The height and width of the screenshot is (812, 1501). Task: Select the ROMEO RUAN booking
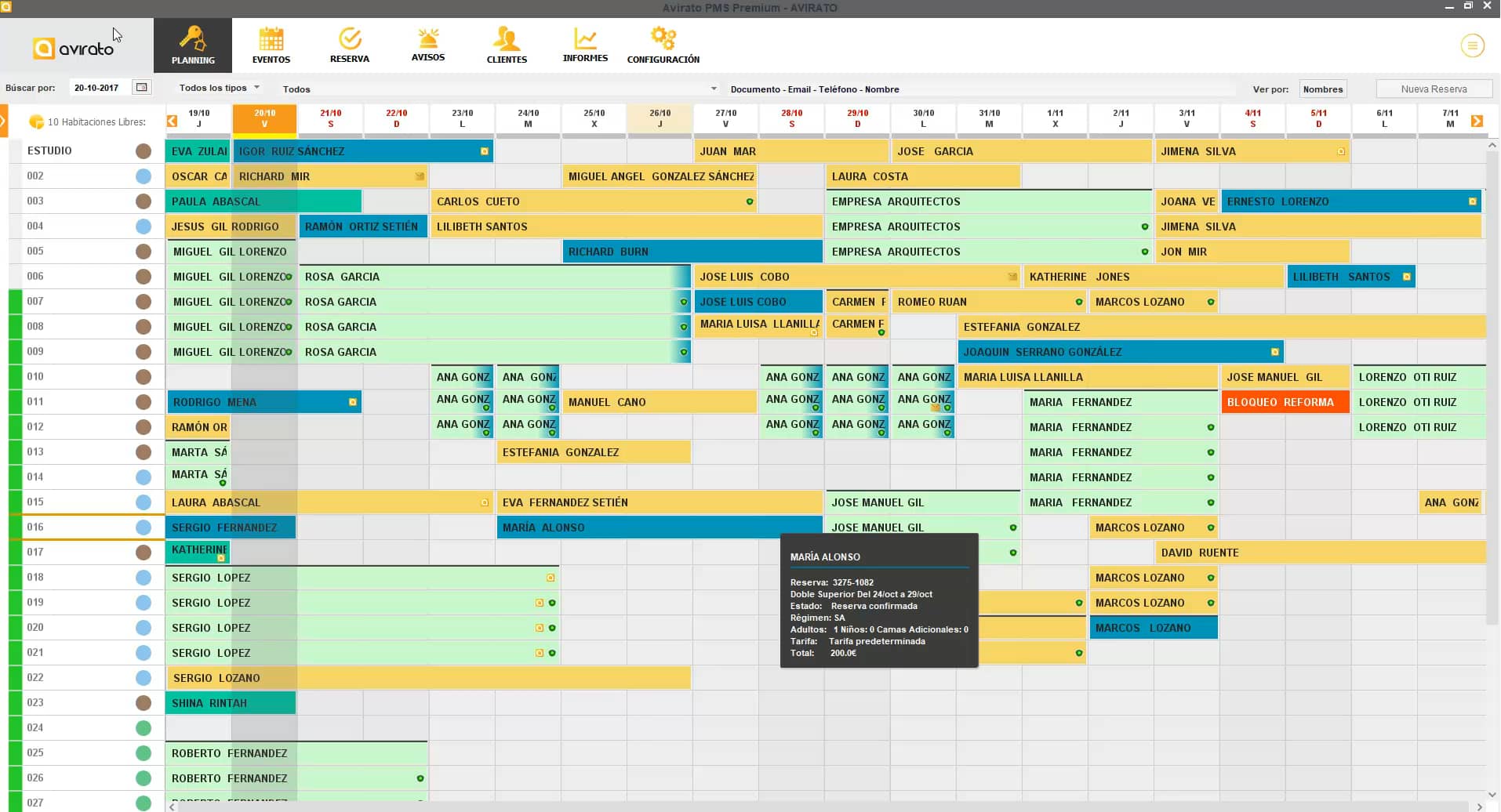coord(989,302)
